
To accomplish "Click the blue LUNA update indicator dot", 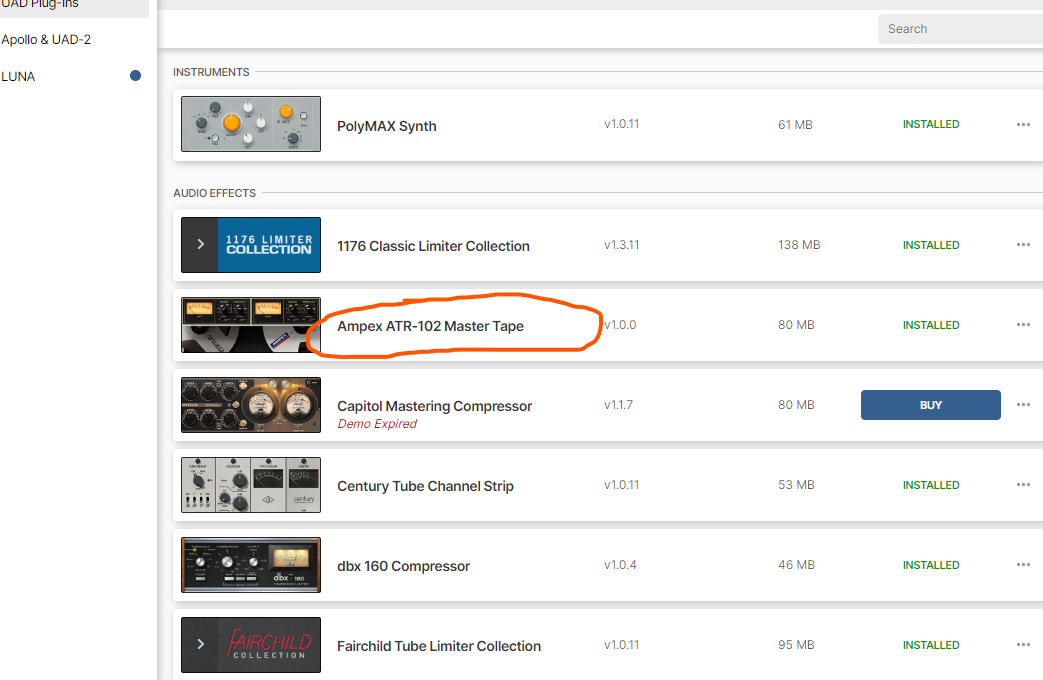I will coord(135,76).
